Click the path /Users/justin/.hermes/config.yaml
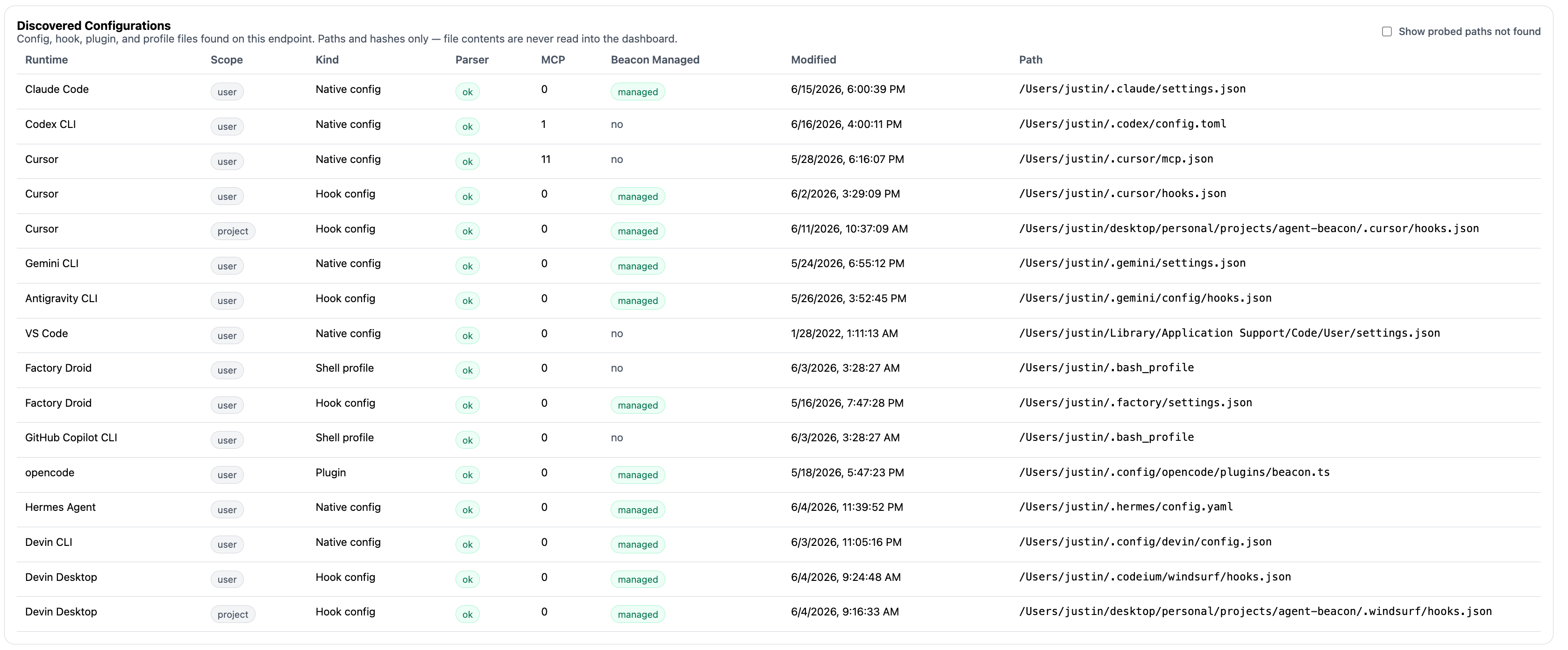 [x=1126, y=507]
